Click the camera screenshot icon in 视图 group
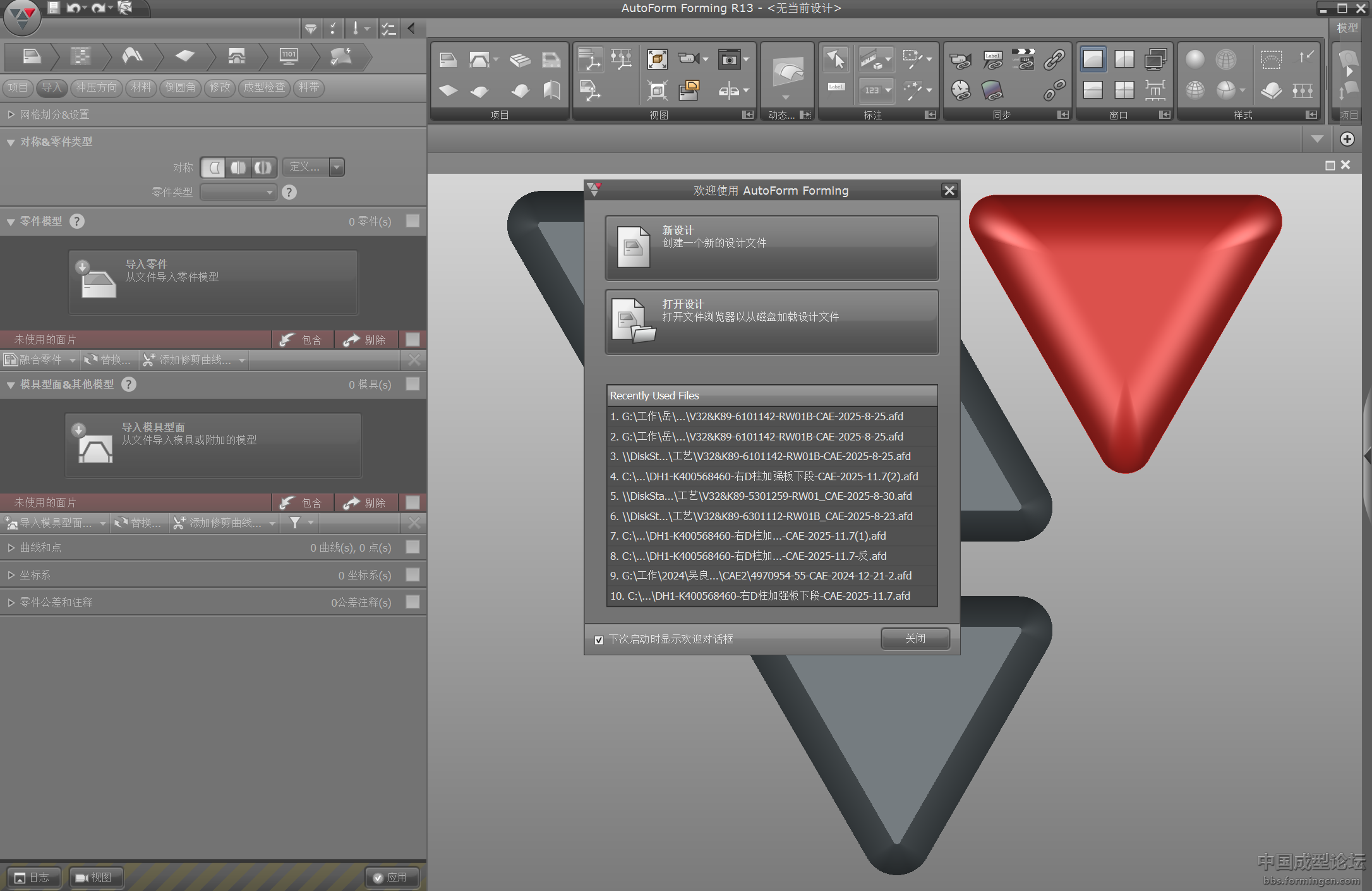Viewport: 1372px width, 891px height. 730,59
